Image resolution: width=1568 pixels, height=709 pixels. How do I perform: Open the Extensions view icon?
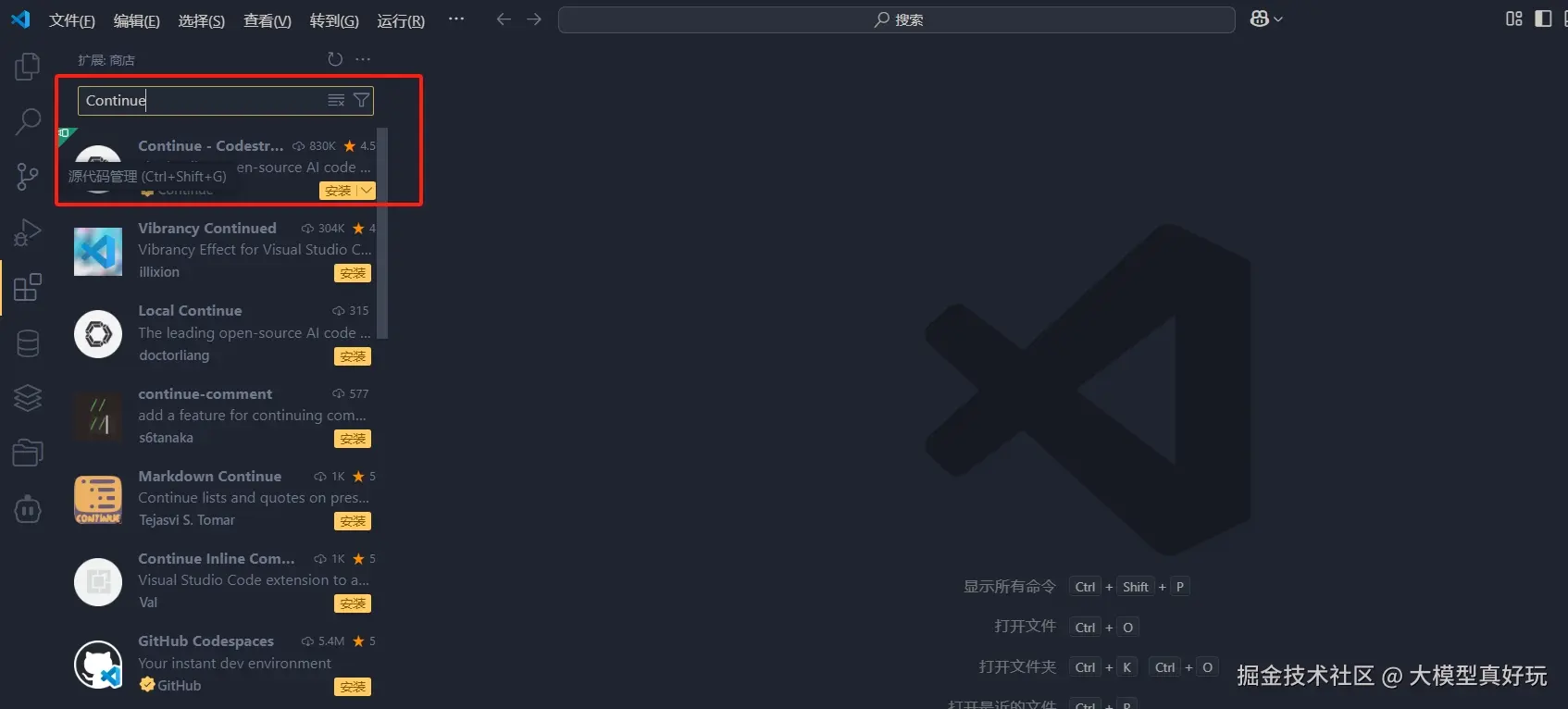point(28,287)
